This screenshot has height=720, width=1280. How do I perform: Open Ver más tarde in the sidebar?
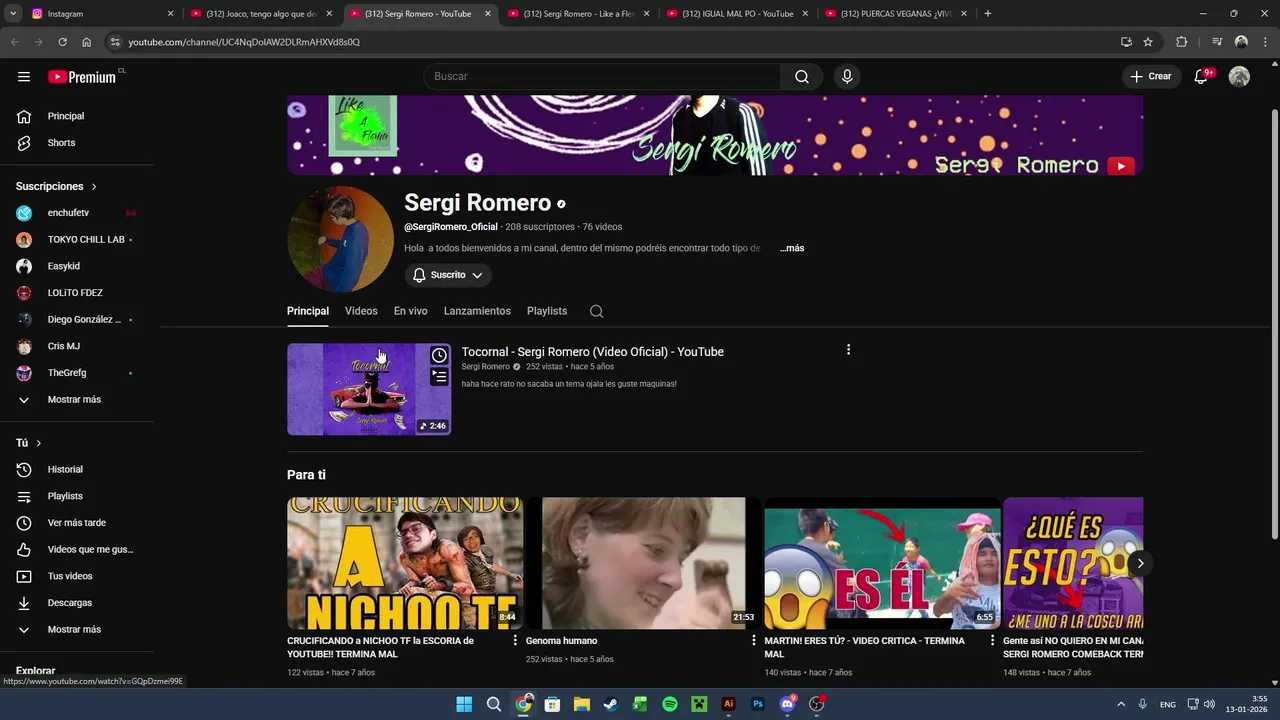[77, 523]
